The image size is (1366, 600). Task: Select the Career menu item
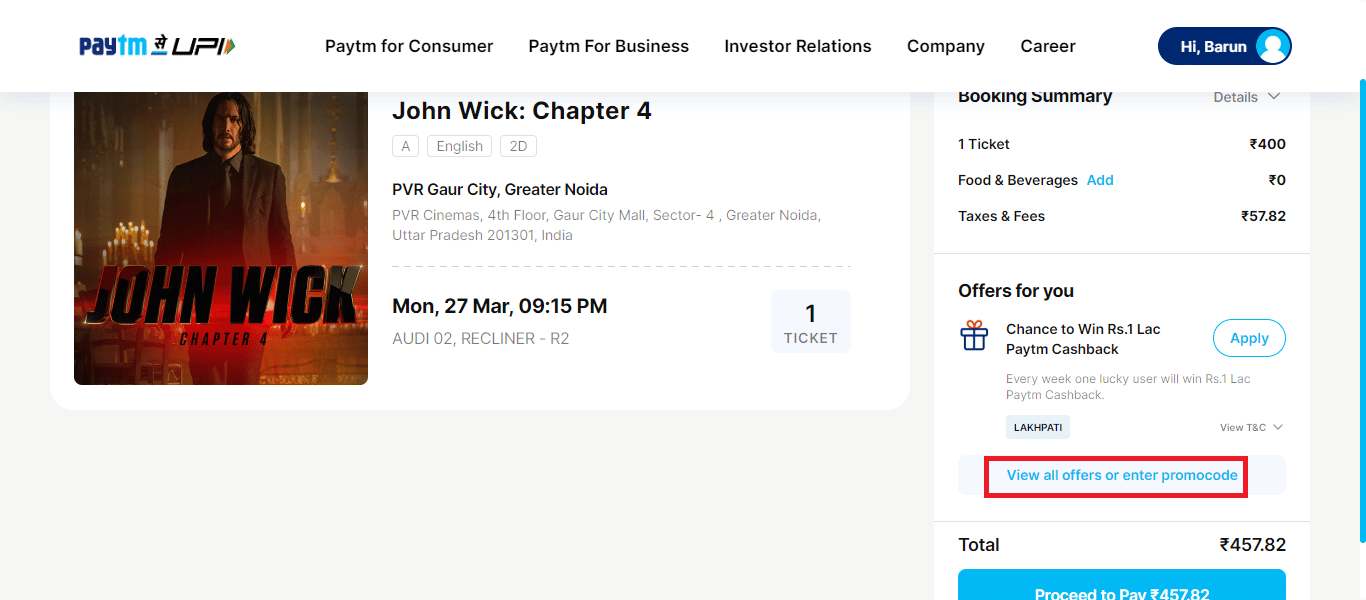1048,46
